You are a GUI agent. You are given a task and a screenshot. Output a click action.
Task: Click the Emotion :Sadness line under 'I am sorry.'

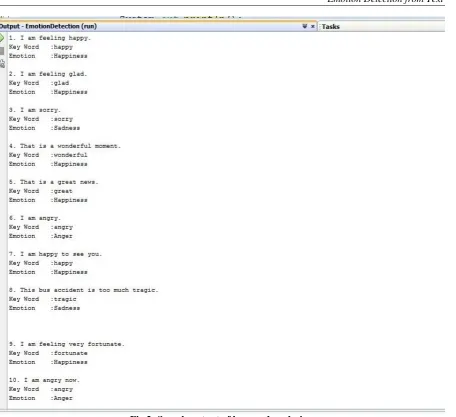click(44, 128)
